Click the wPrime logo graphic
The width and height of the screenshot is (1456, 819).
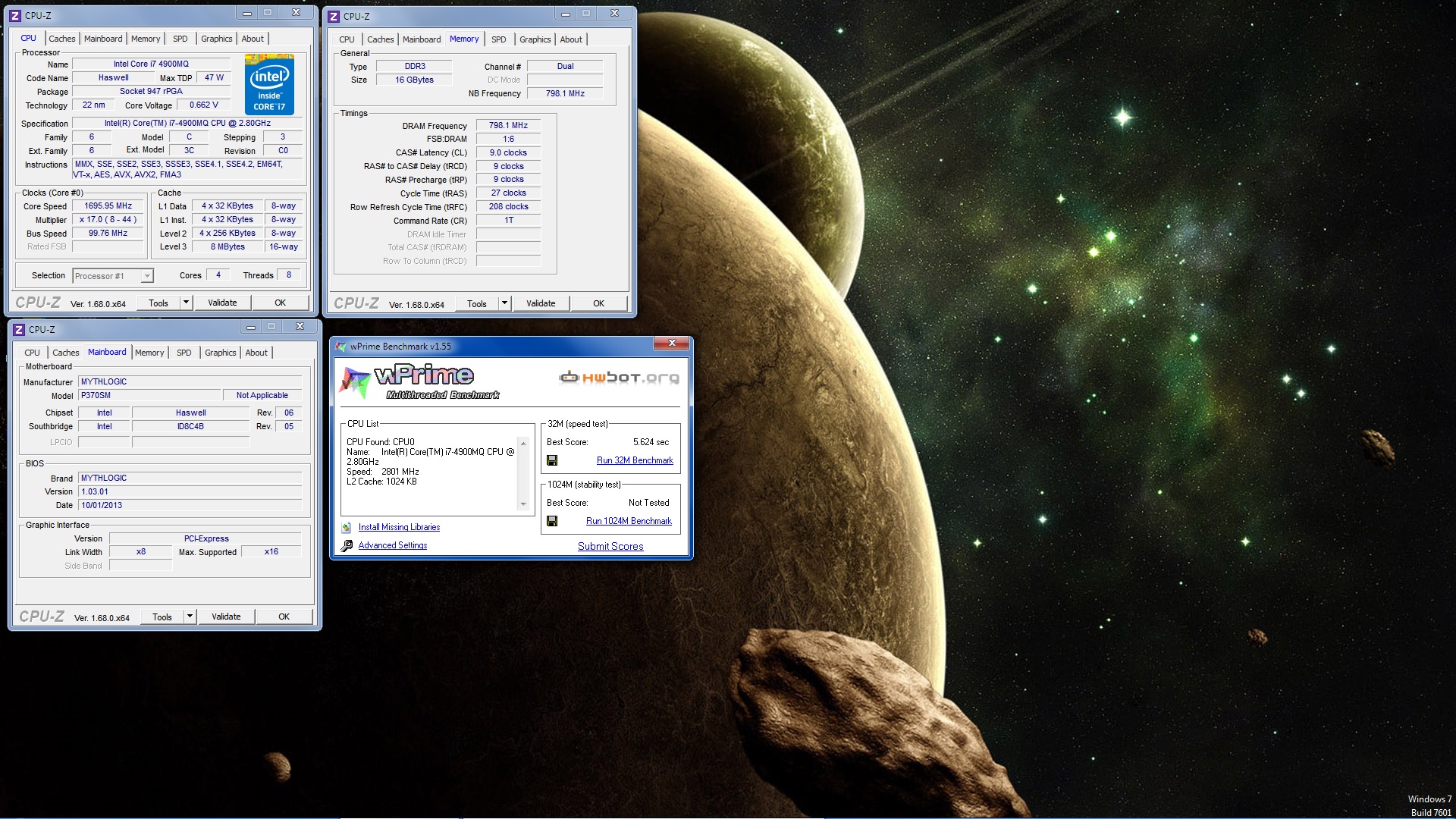point(419,383)
